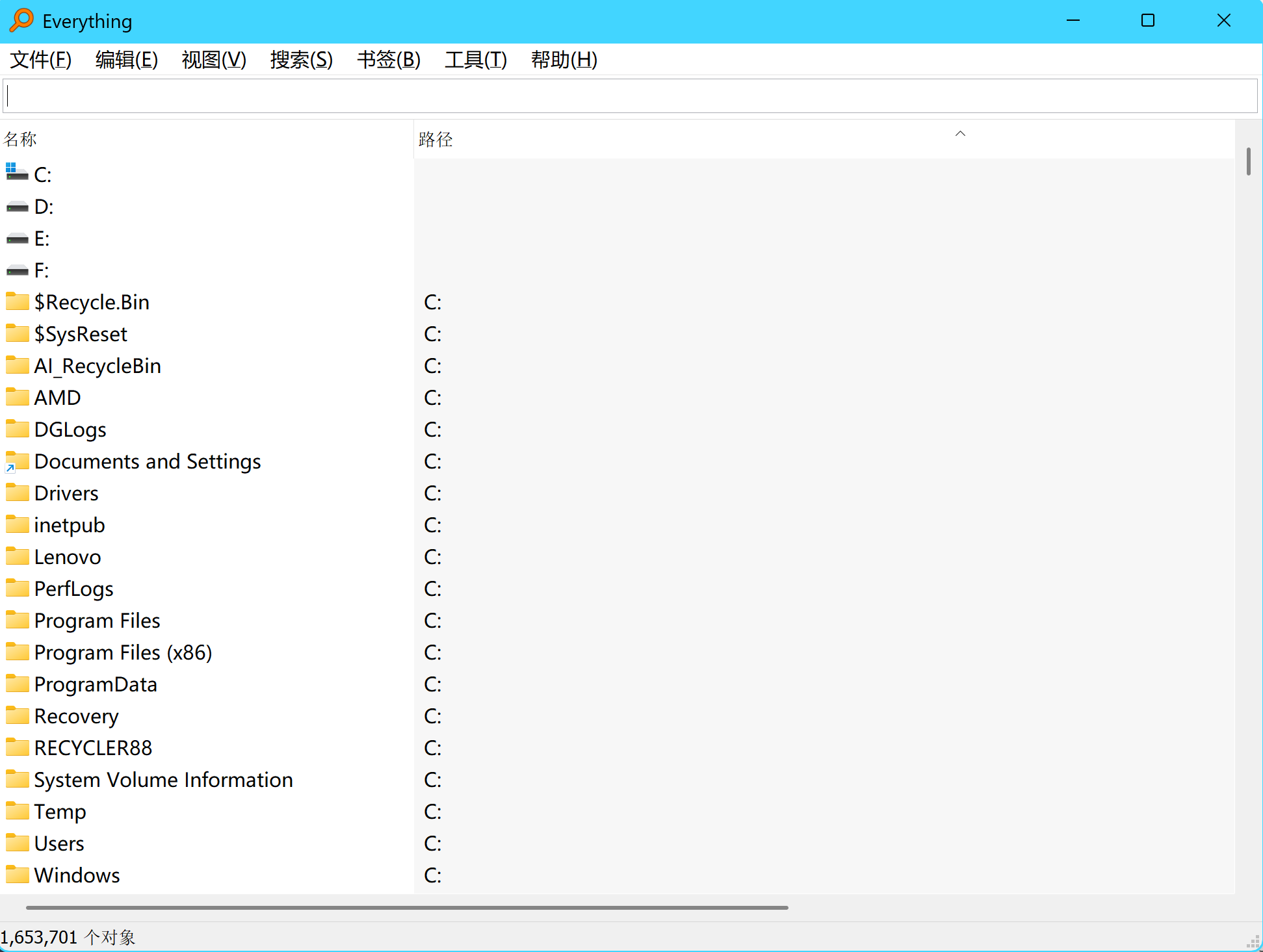The image size is (1263, 952).
Task: Click the F: drive icon
Action: (17, 270)
